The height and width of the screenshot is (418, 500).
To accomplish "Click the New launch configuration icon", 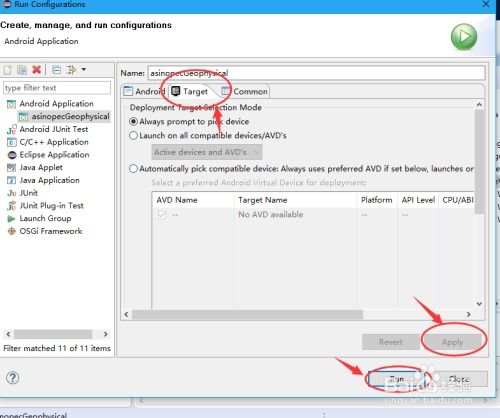I will (x=8, y=70).
